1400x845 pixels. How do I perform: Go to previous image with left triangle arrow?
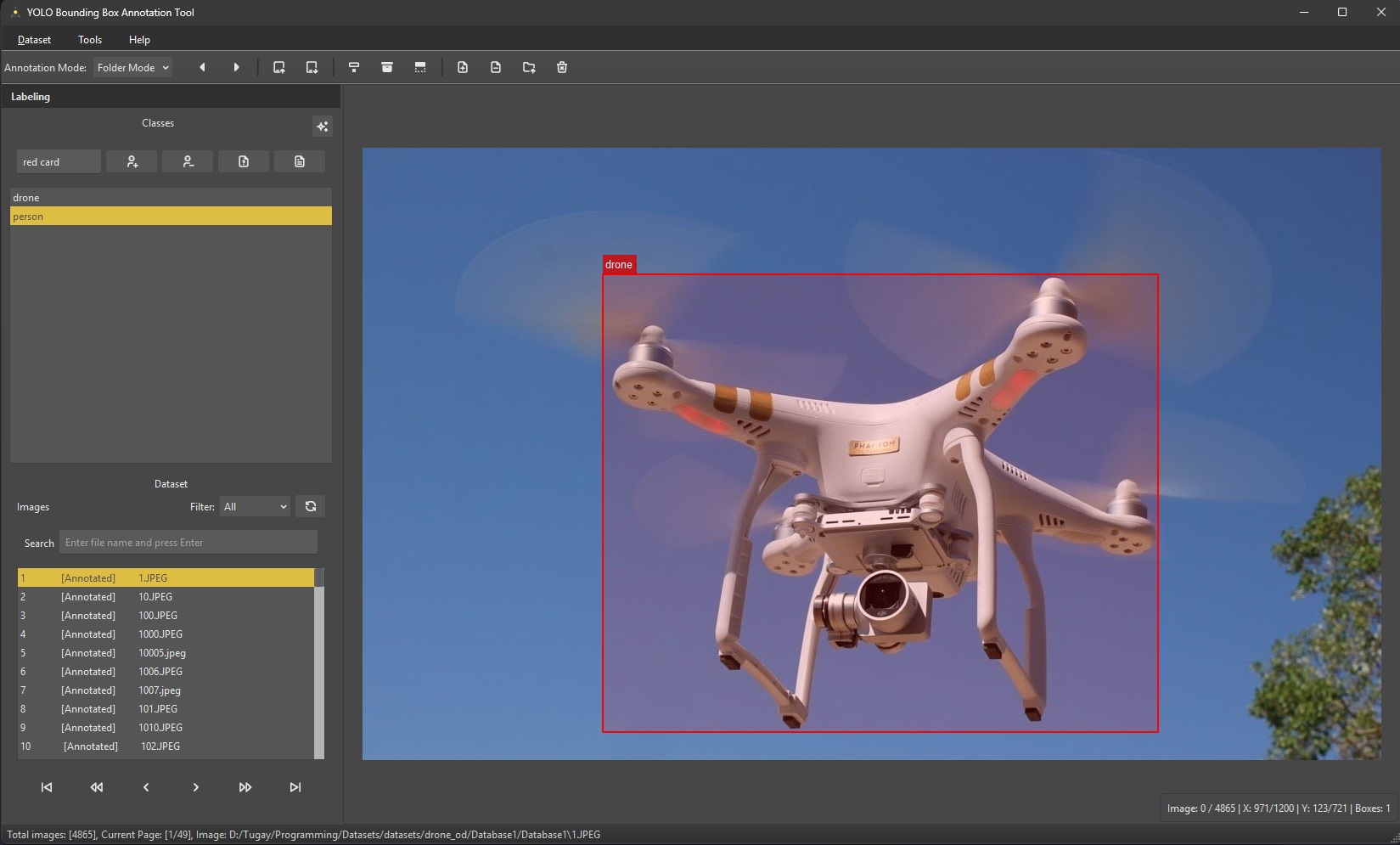pyautogui.click(x=202, y=67)
